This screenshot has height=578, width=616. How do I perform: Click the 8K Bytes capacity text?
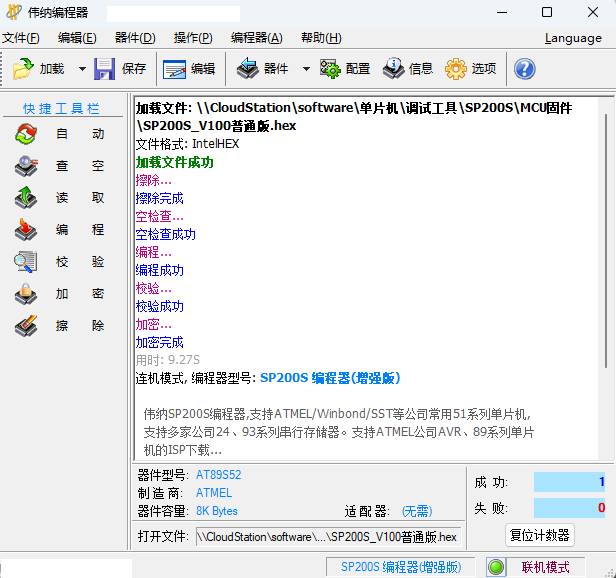click(x=217, y=511)
